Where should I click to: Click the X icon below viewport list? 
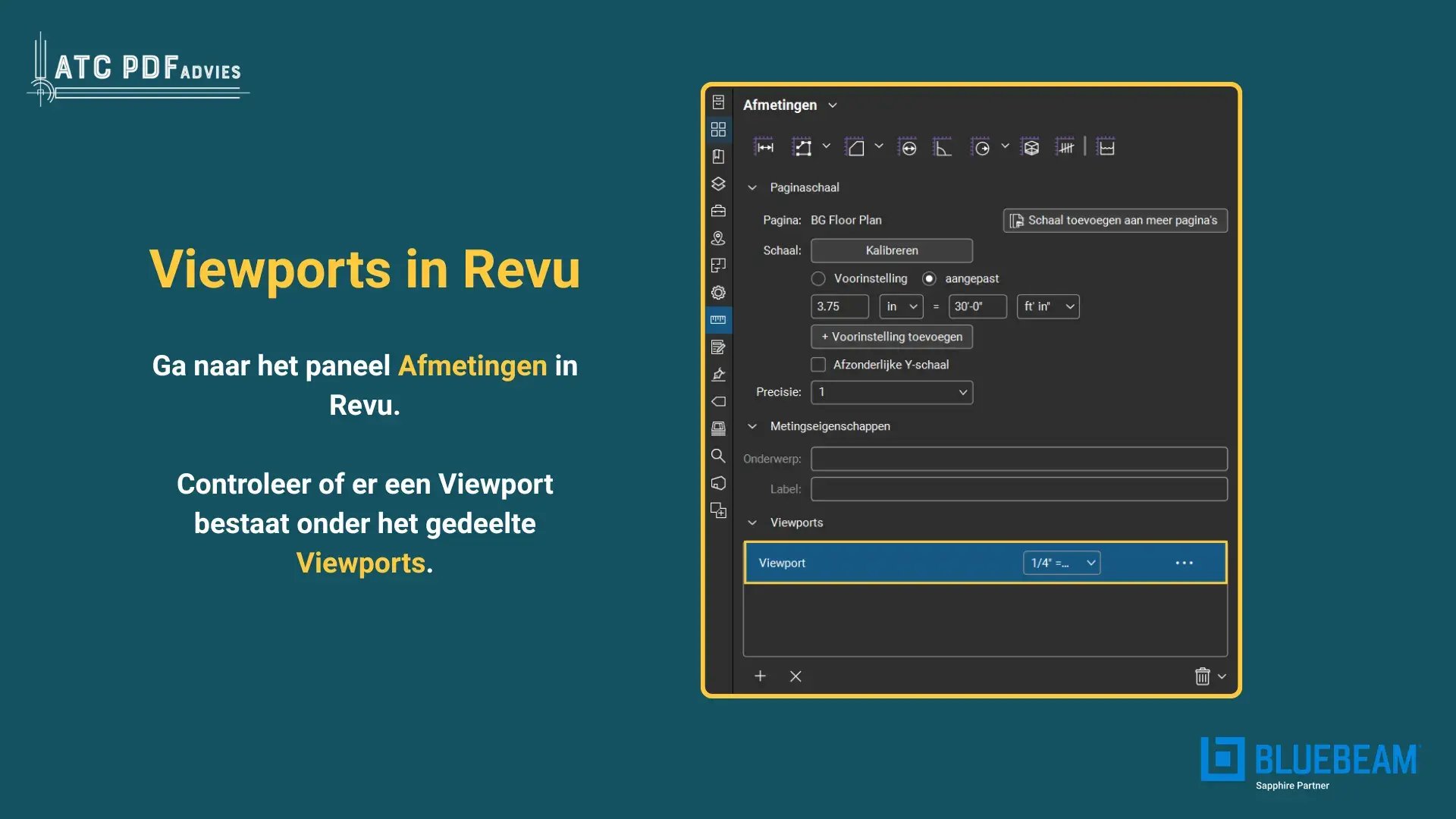pyautogui.click(x=795, y=676)
